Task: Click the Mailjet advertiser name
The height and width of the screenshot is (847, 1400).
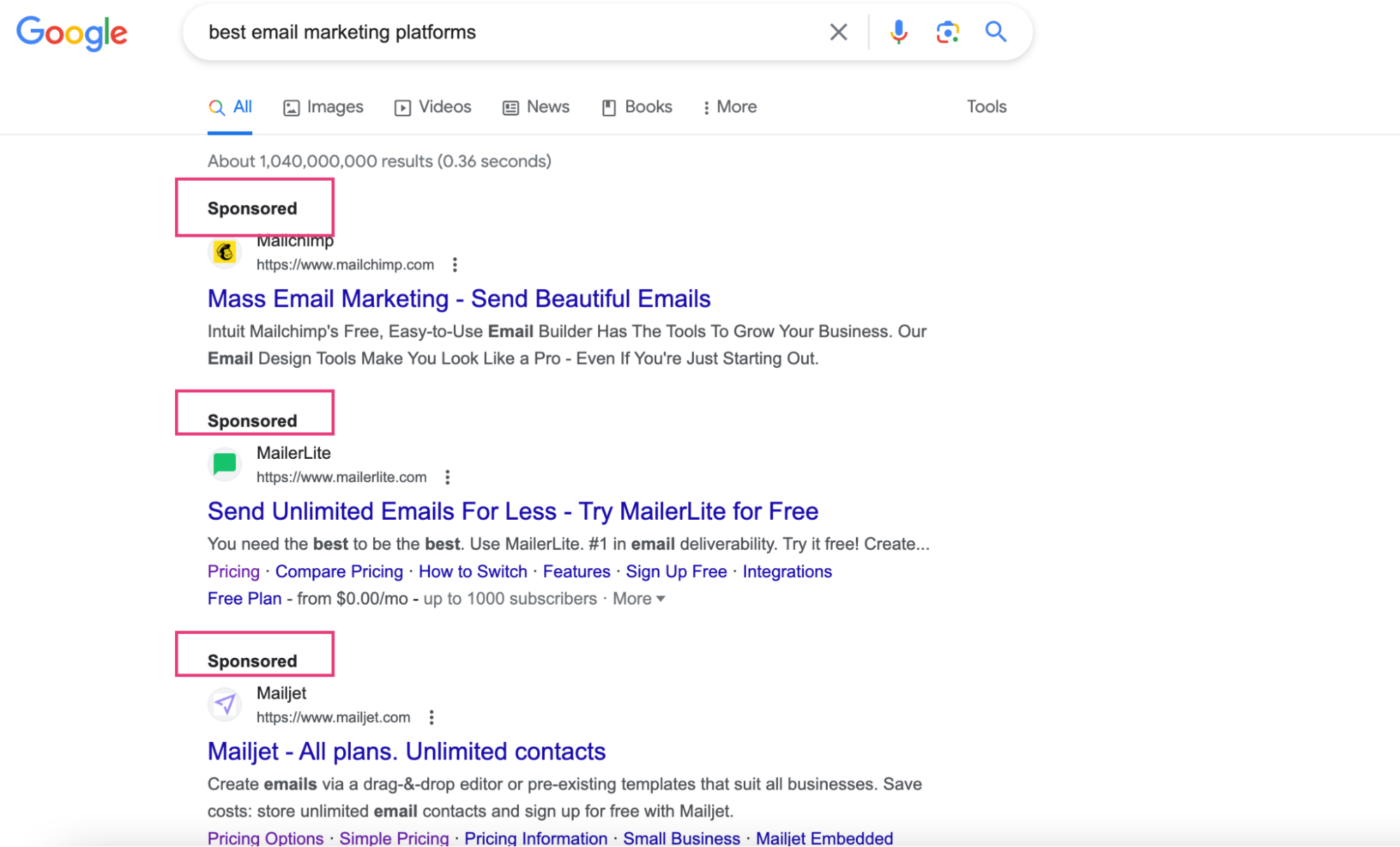Action: coord(282,694)
